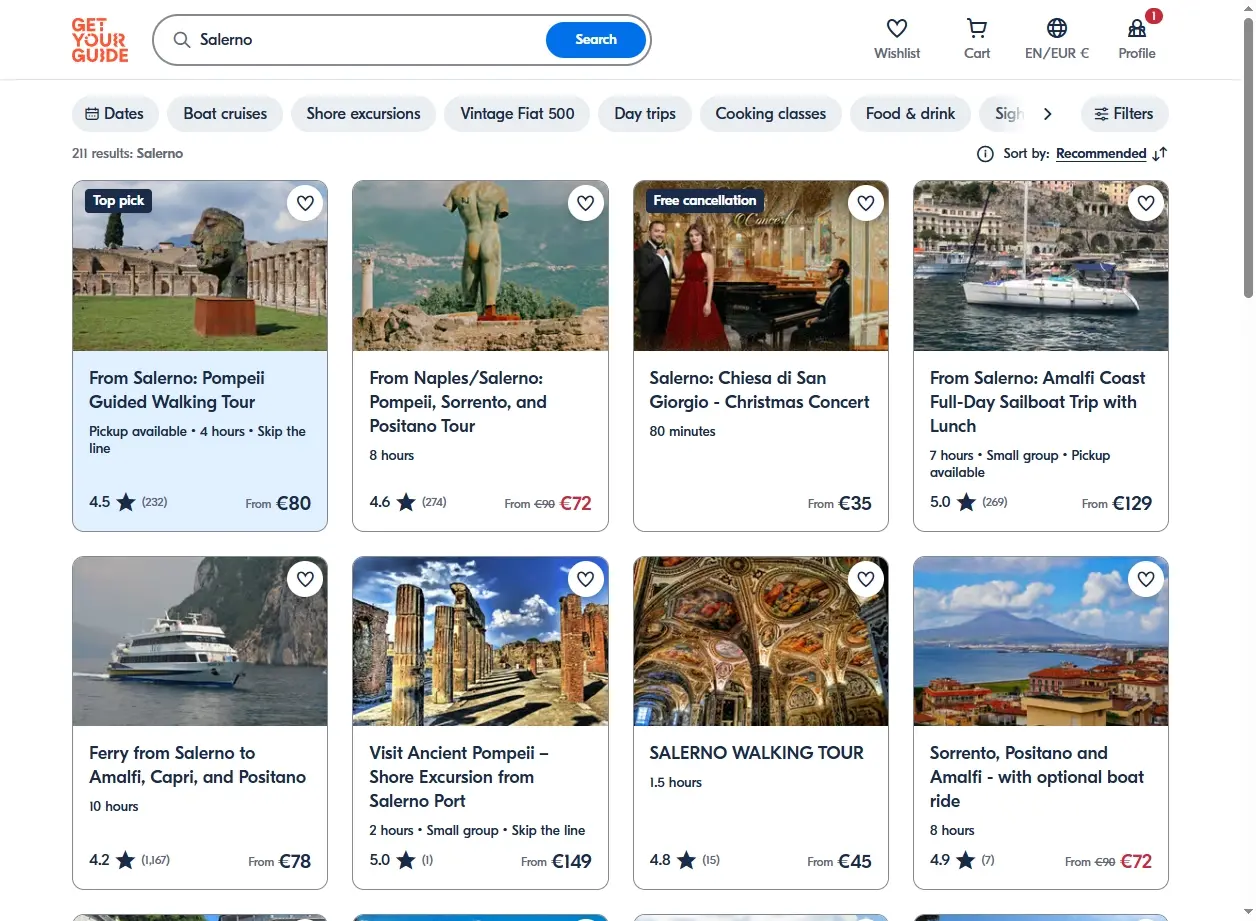This screenshot has height=921, width=1256.
Task: Click the search magnifier icon
Action: (x=182, y=40)
